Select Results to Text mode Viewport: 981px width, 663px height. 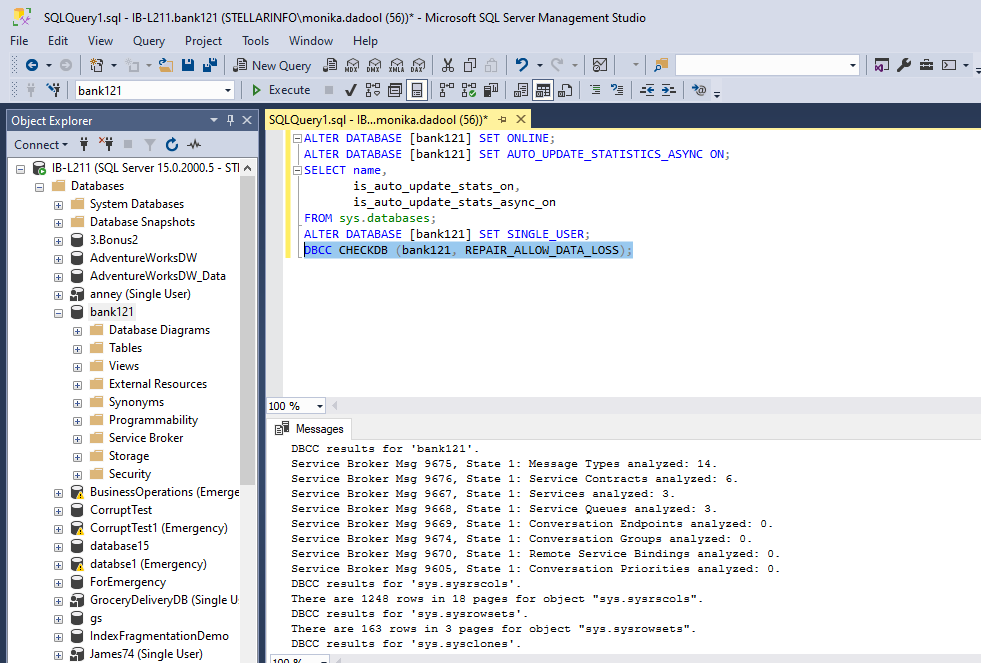(521, 90)
